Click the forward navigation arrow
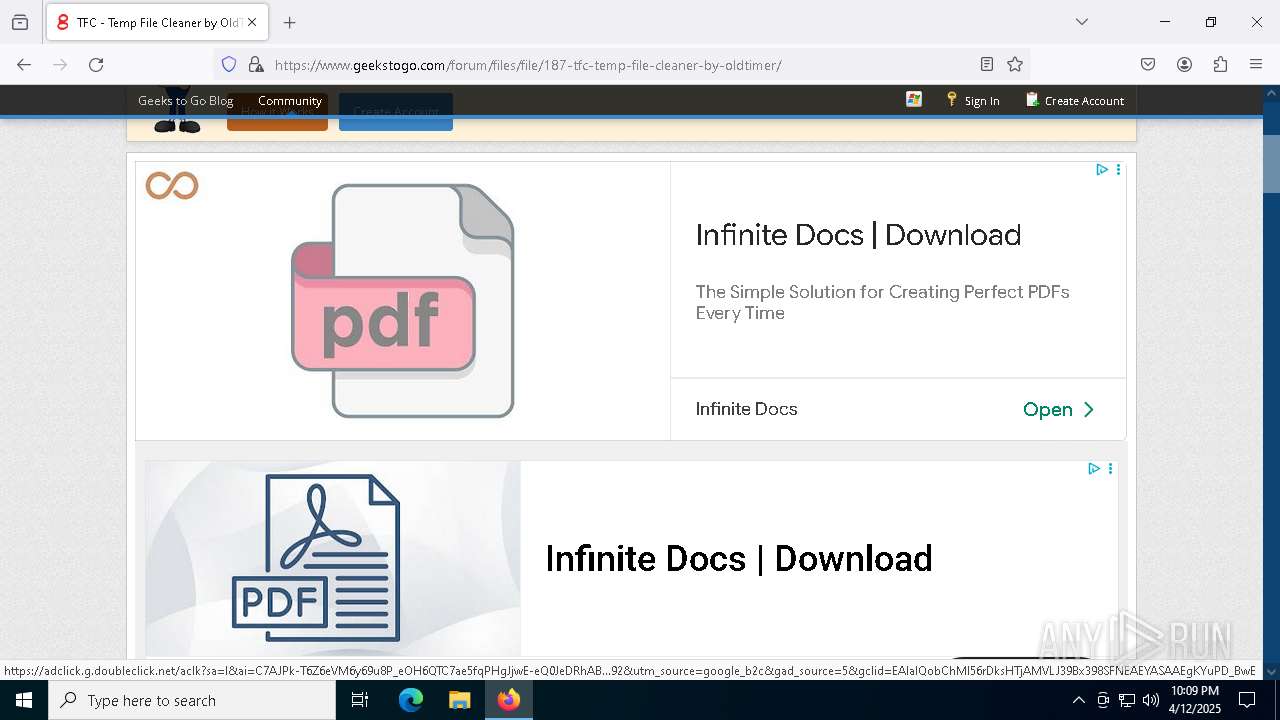Image resolution: width=1280 pixels, height=720 pixels. (60, 64)
